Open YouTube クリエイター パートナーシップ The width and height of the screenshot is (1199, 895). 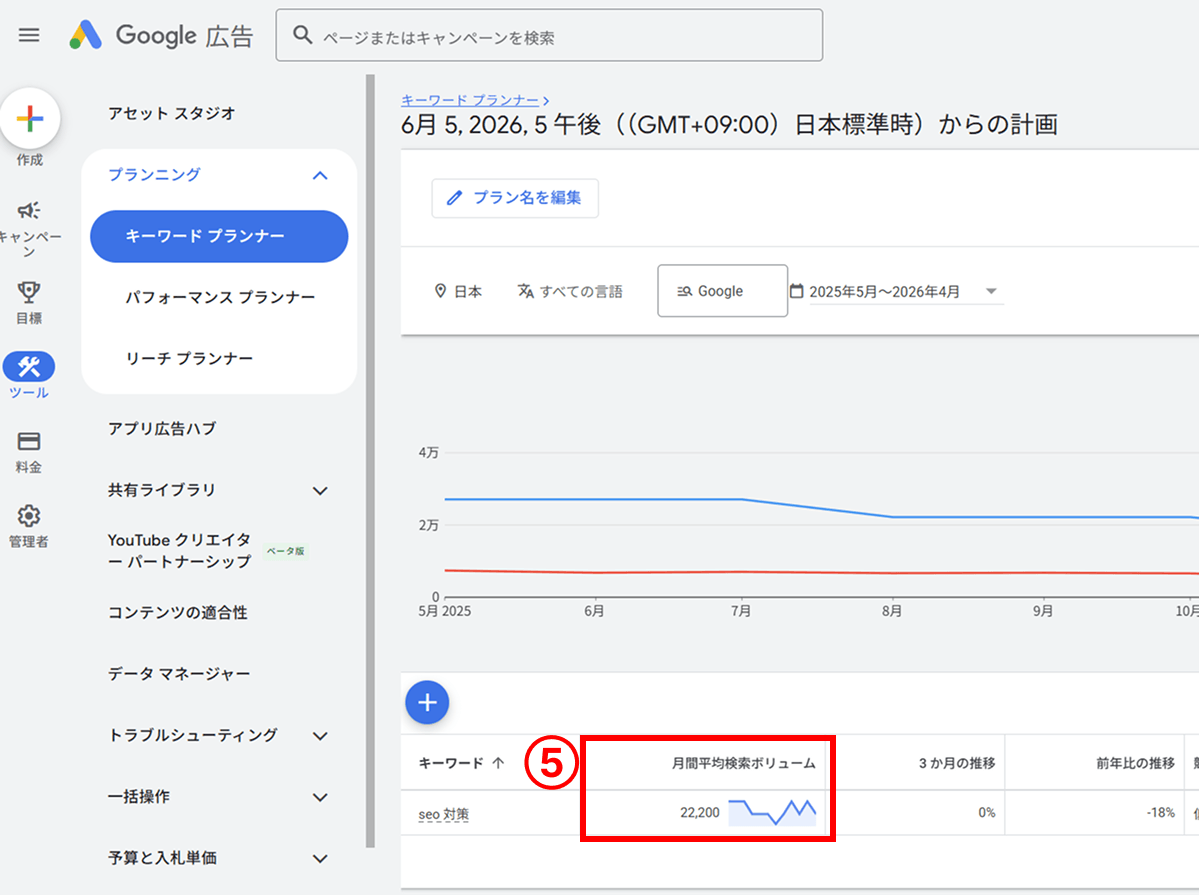pos(180,551)
